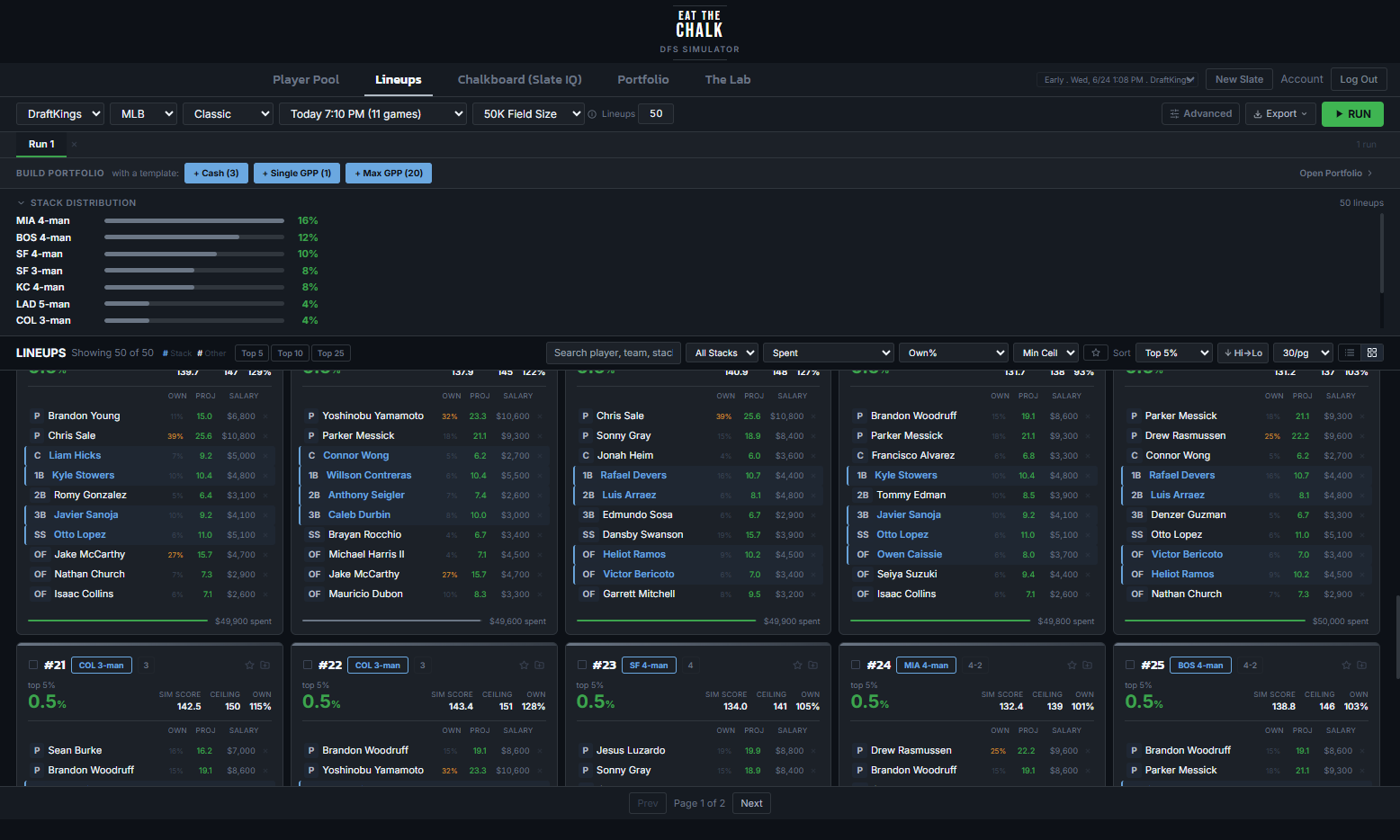Focus the Search player, team, stack field
Viewport: 1400px width, 840px height.
click(x=613, y=353)
